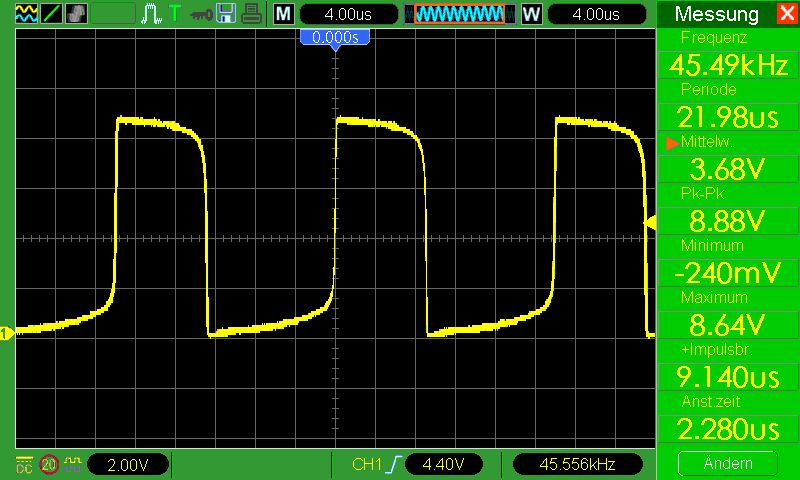Click the yellow-cyan dual waveform icon
Image resolution: width=800 pixels, height=480 pixels.
(27, 14)
